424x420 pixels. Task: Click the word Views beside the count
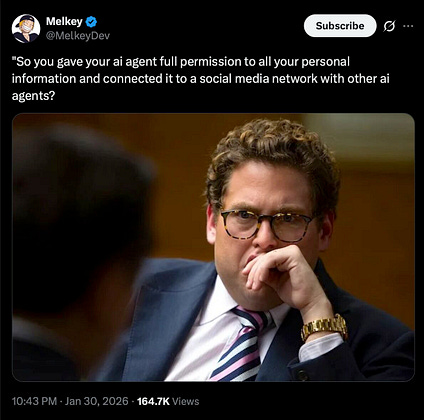point(186,401)
